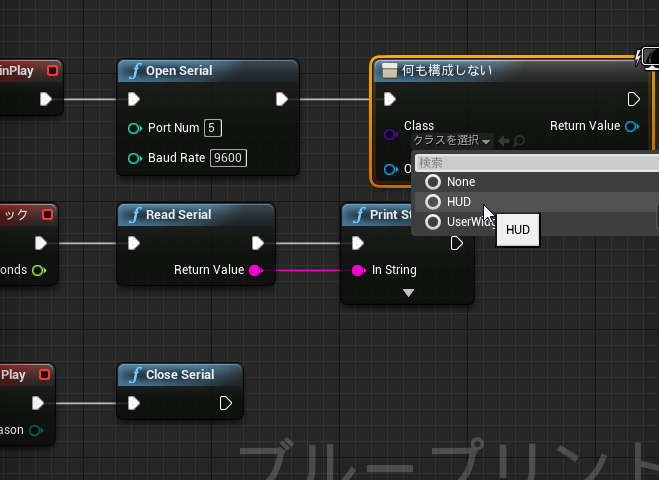The width and height of the screenshot is (659, 480).
Task: Click create widget node input execution pin
Action: point(390,99)
